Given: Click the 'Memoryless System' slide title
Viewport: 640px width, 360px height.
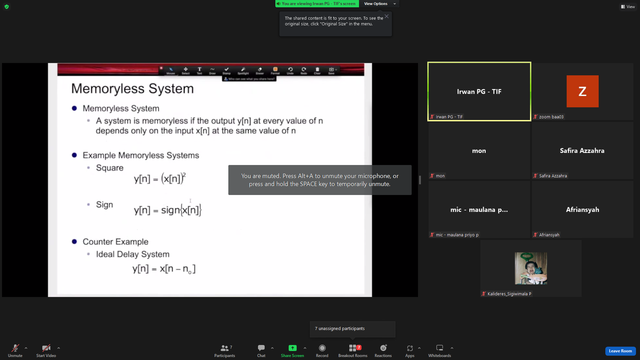Looking at the screenshot, I should [132, 89].
